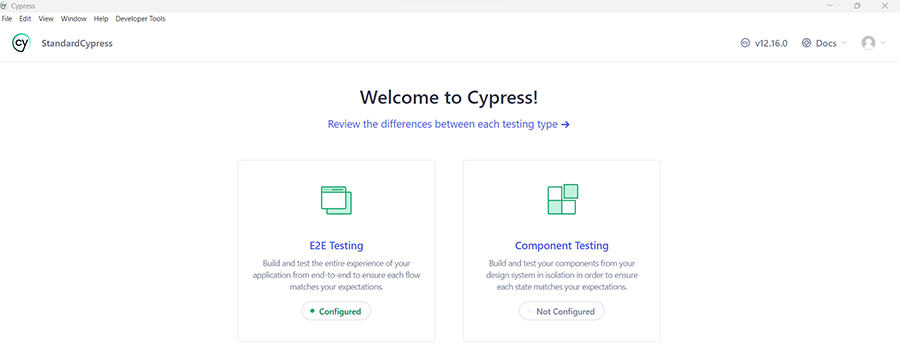The image size is (900, 360).
Task: Click the E2E Testing browser windows icon
Action: pos(336,200)
